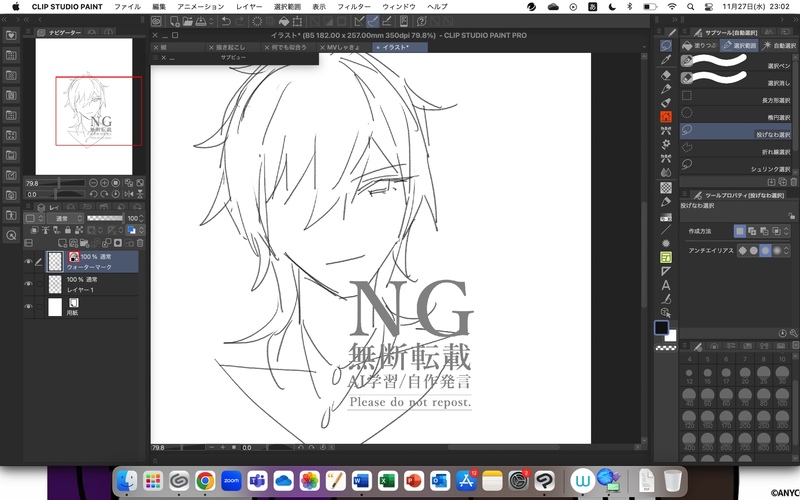
Task: Select the 長方形選択 sub tool
Action: click(x=736, y=96)
